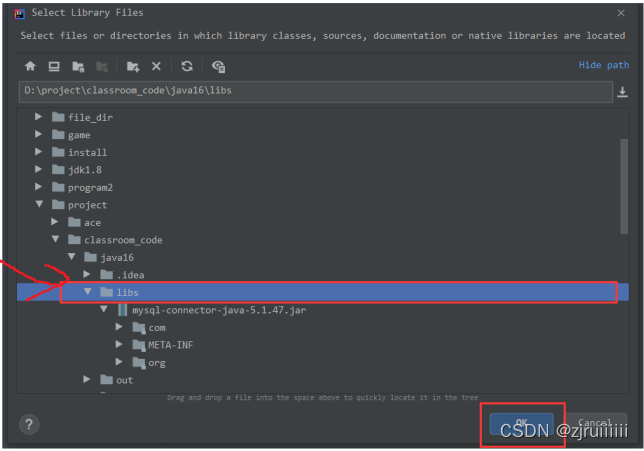
Task: Select the out folder
Action: click(117, 380)
